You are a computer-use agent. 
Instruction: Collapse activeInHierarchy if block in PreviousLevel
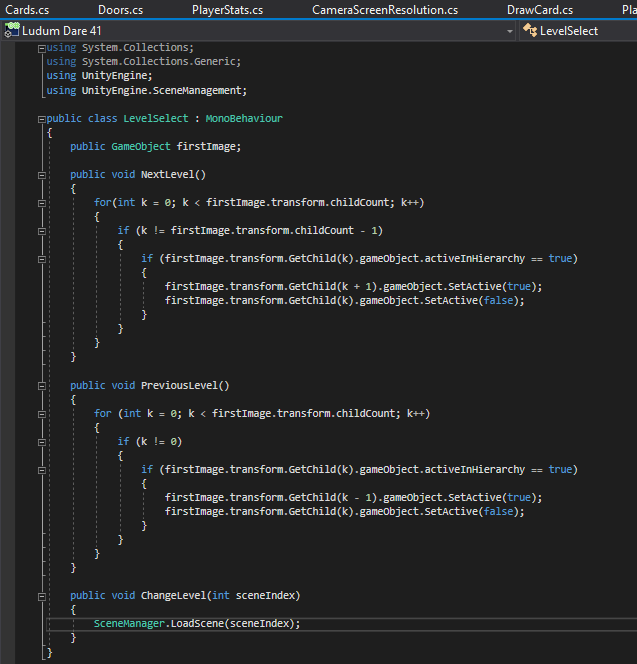[42, 470]
